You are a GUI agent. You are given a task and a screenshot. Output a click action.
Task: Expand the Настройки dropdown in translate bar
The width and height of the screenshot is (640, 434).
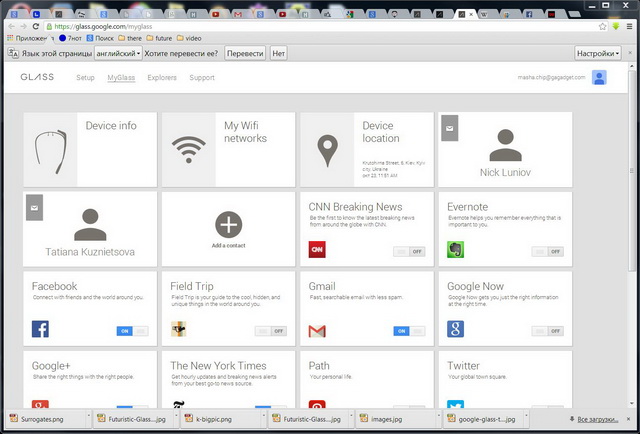598,53
